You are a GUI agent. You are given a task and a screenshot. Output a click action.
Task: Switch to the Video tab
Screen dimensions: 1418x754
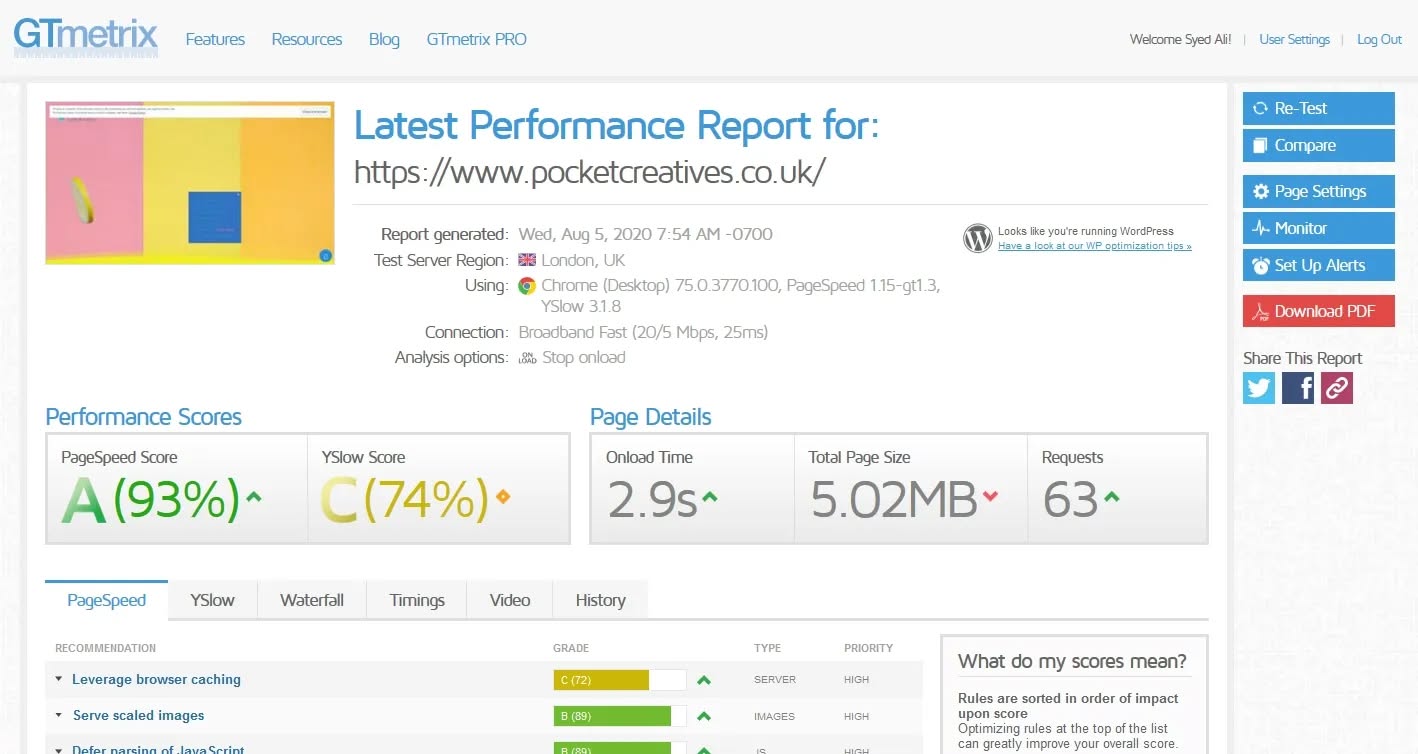pos(510,600)
